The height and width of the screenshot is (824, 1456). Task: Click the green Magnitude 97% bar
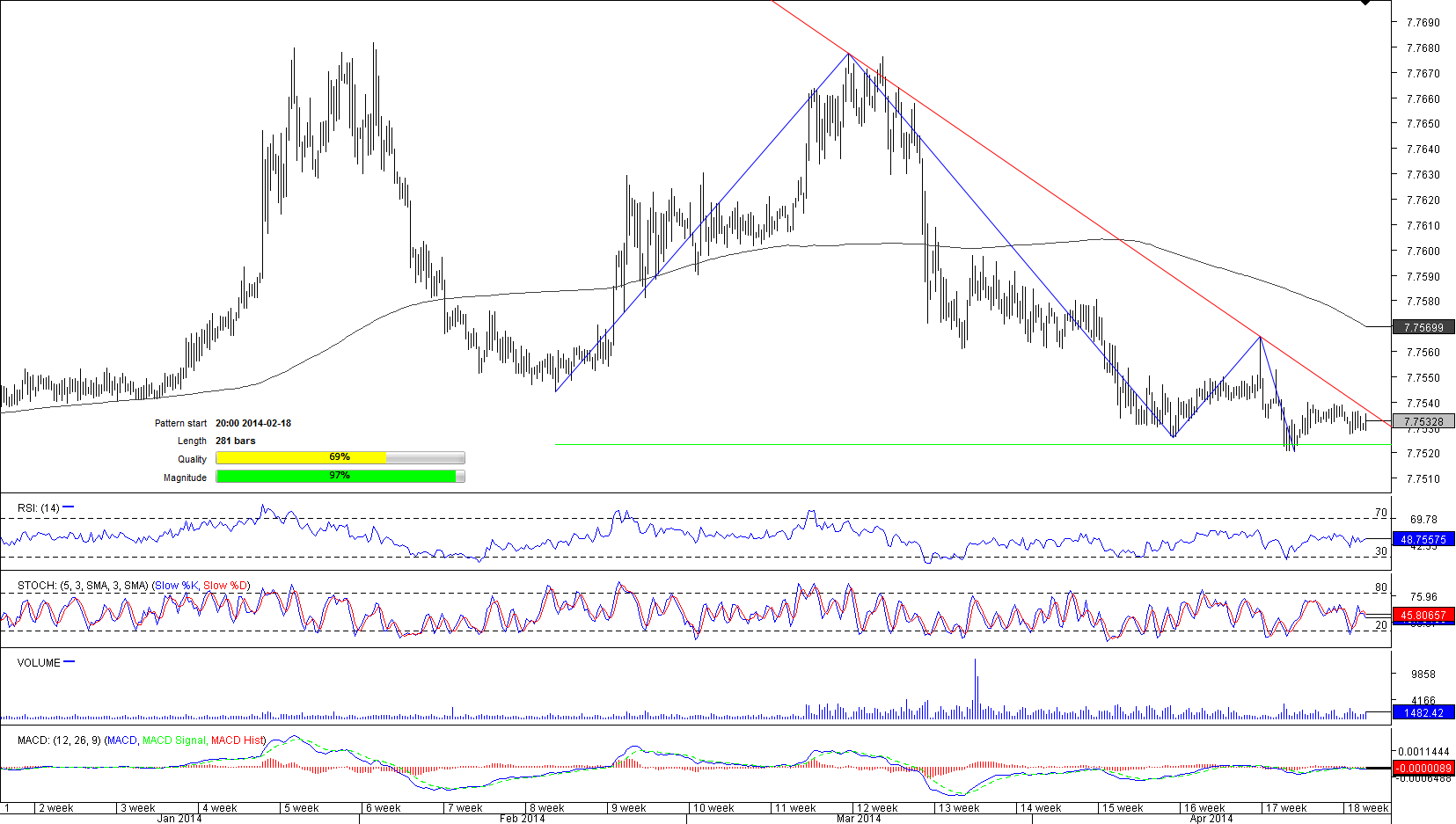coord(335,476)
